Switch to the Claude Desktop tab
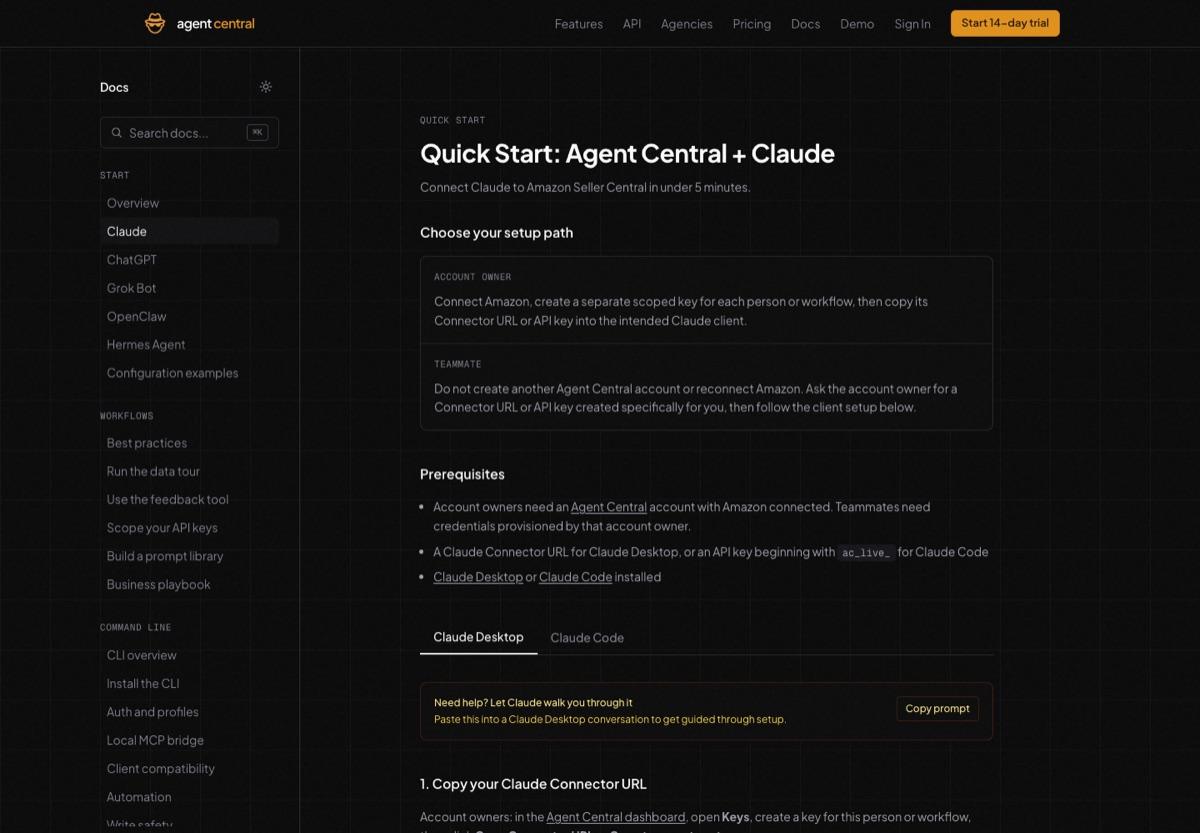 pyautogui.click(x=478, y=637)
